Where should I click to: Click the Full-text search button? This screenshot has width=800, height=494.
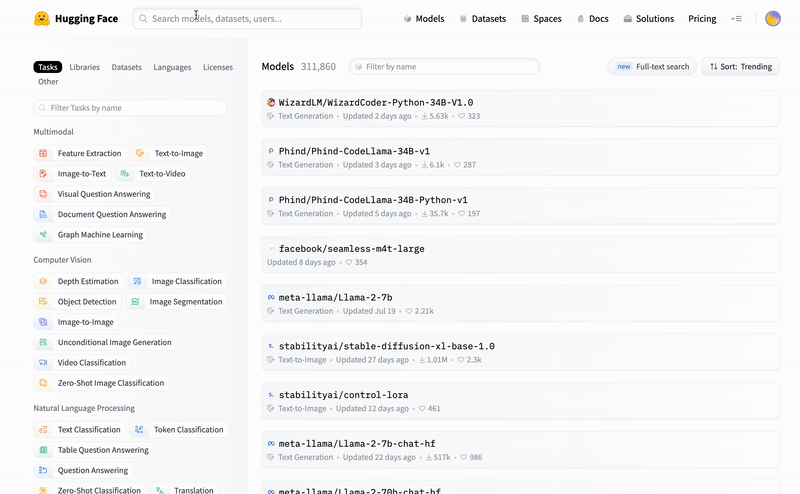click(652, 67)
